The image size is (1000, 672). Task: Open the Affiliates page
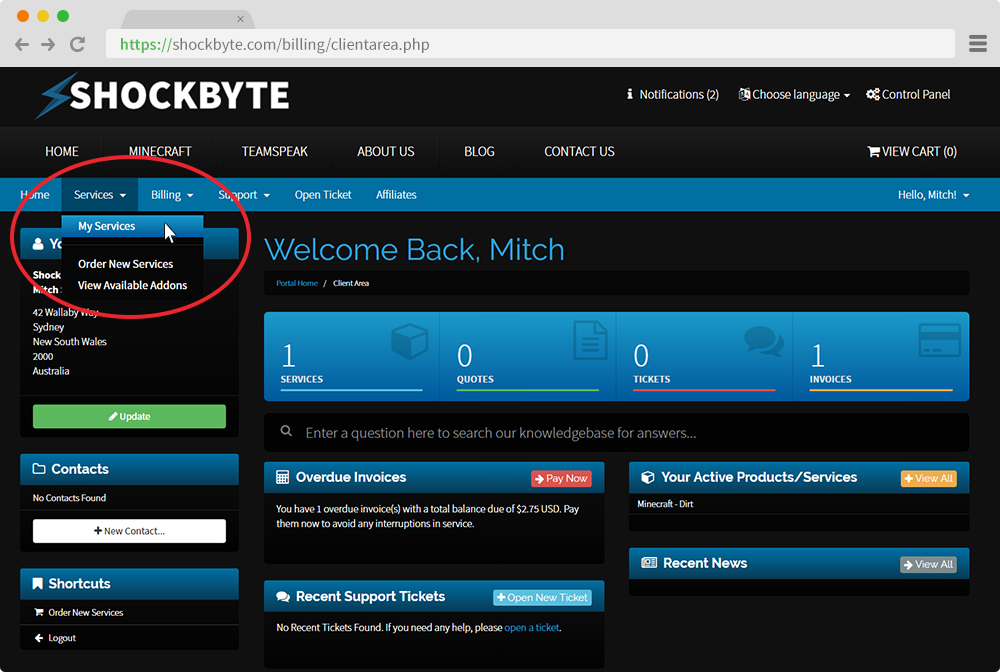pos(396,194)
